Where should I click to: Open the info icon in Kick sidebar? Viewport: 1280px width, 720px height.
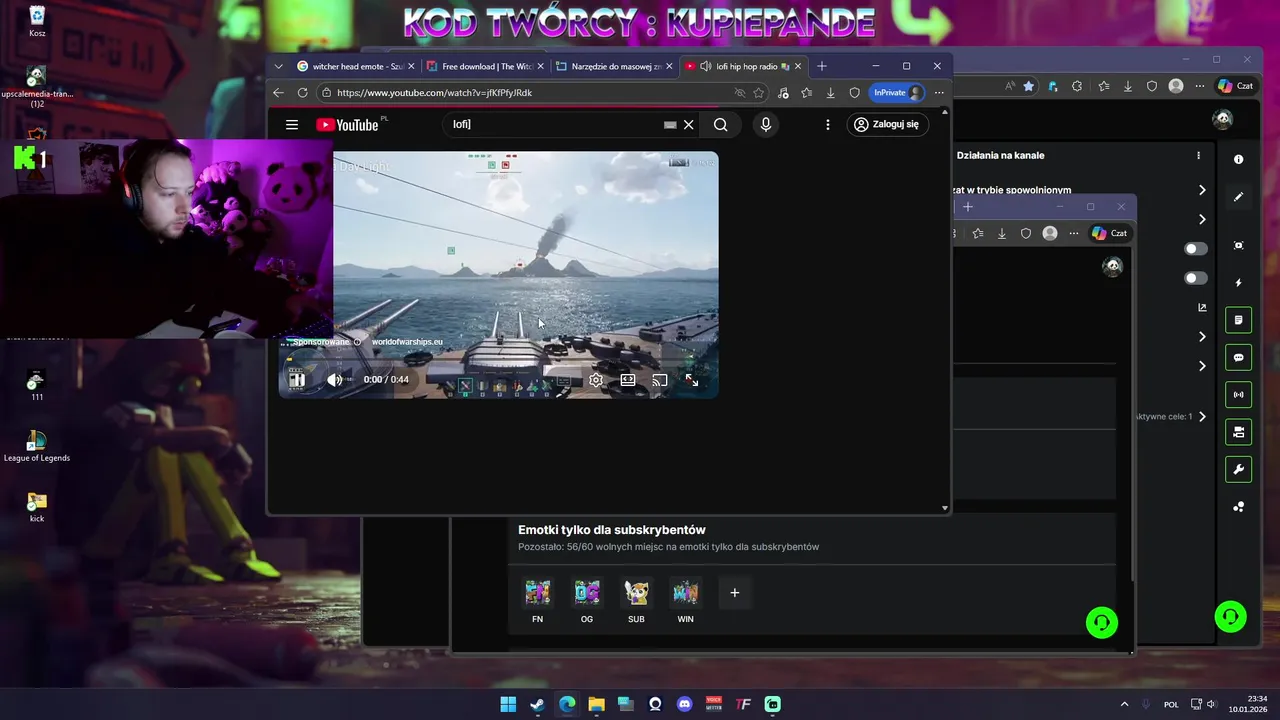1238,159
